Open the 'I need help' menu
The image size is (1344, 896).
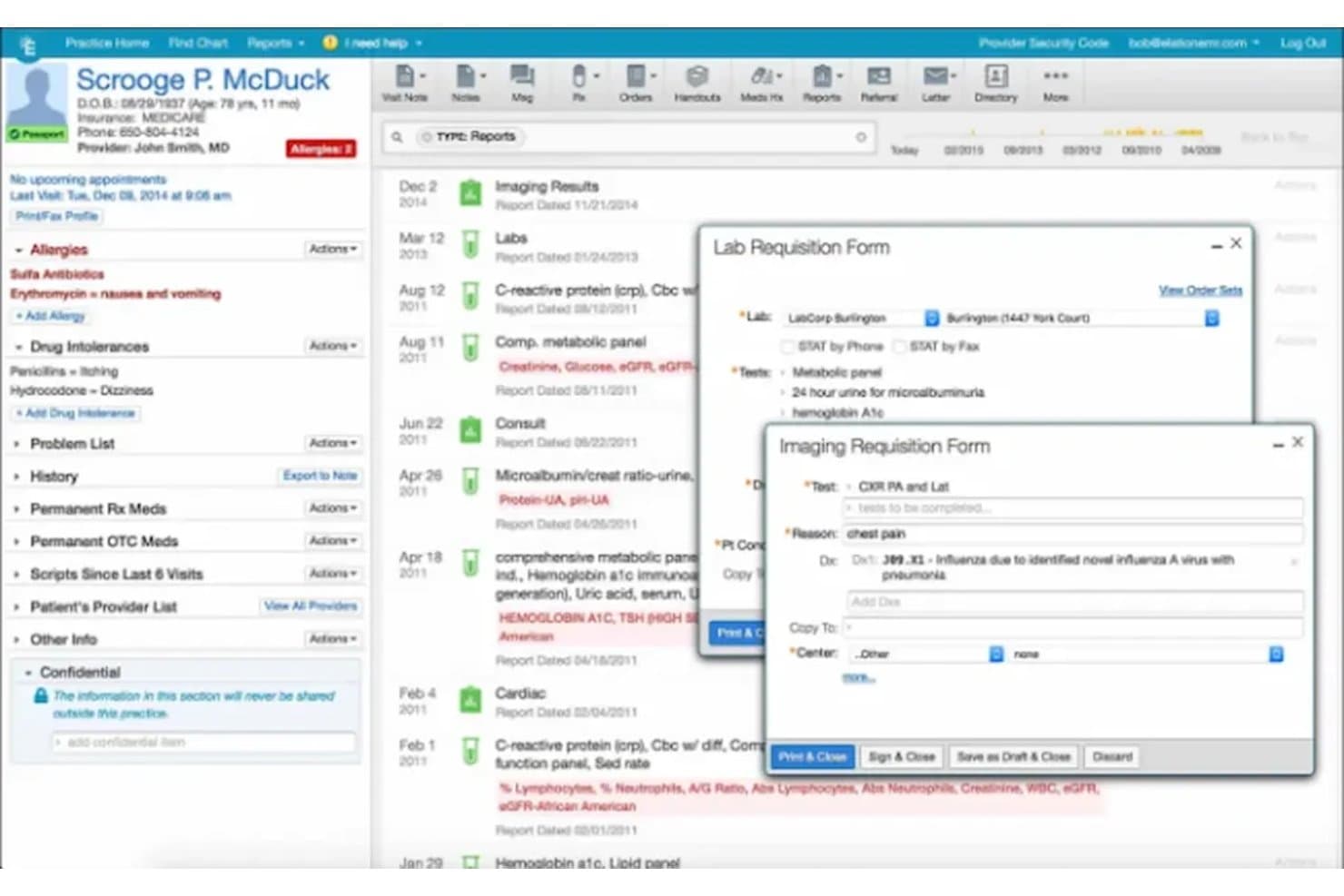pos(373,43)
